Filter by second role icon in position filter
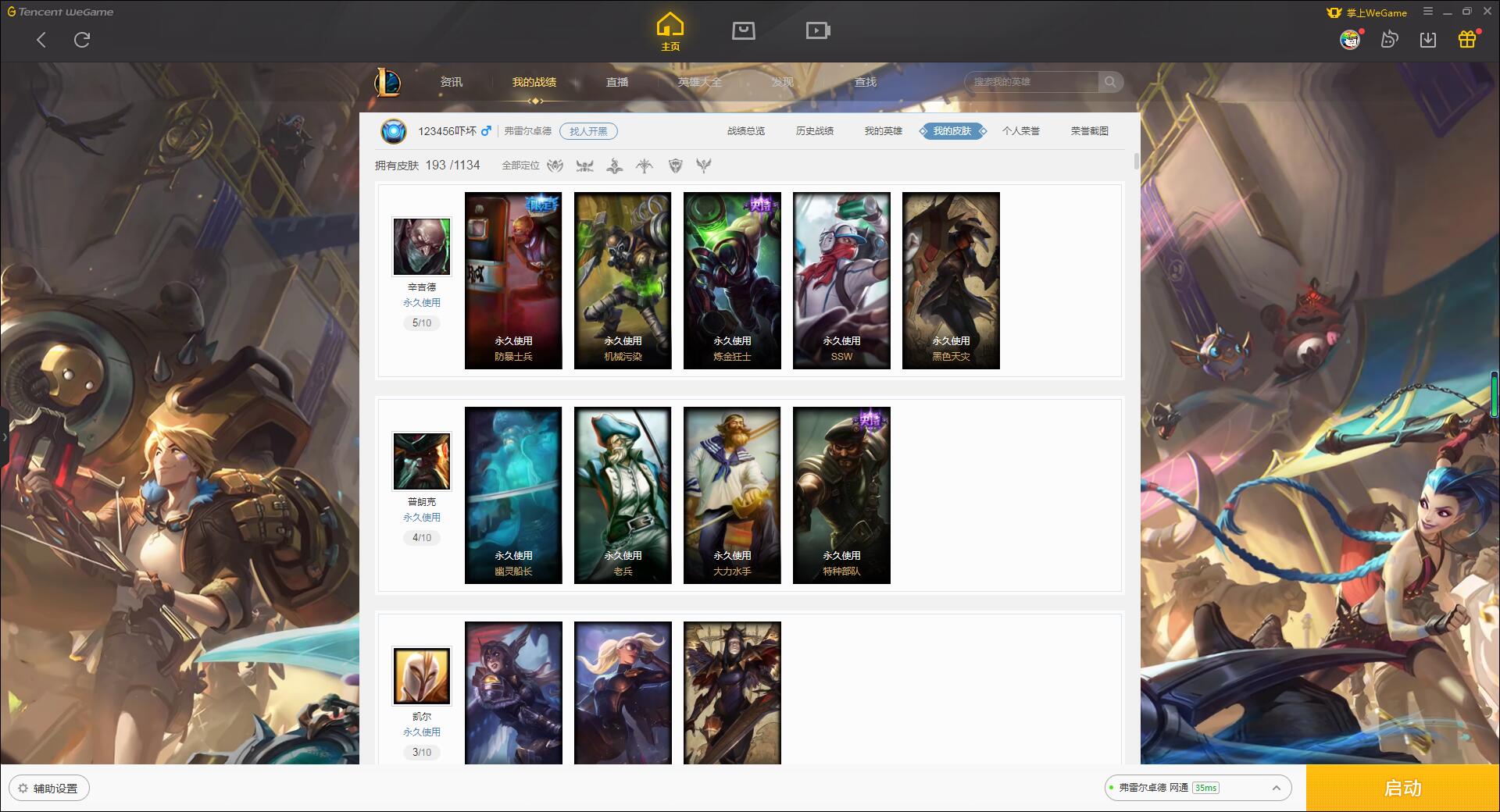 coord(584,166)
